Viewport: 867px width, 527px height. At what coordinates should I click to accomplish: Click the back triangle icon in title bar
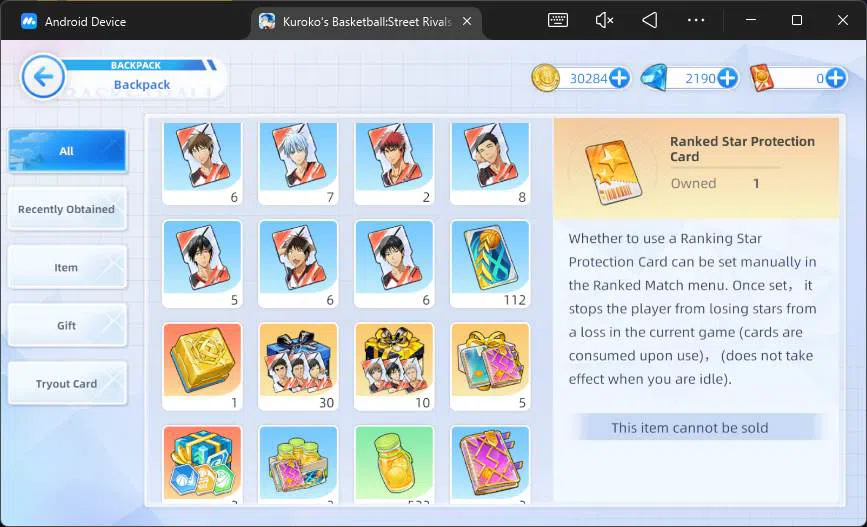coord(650,20)
